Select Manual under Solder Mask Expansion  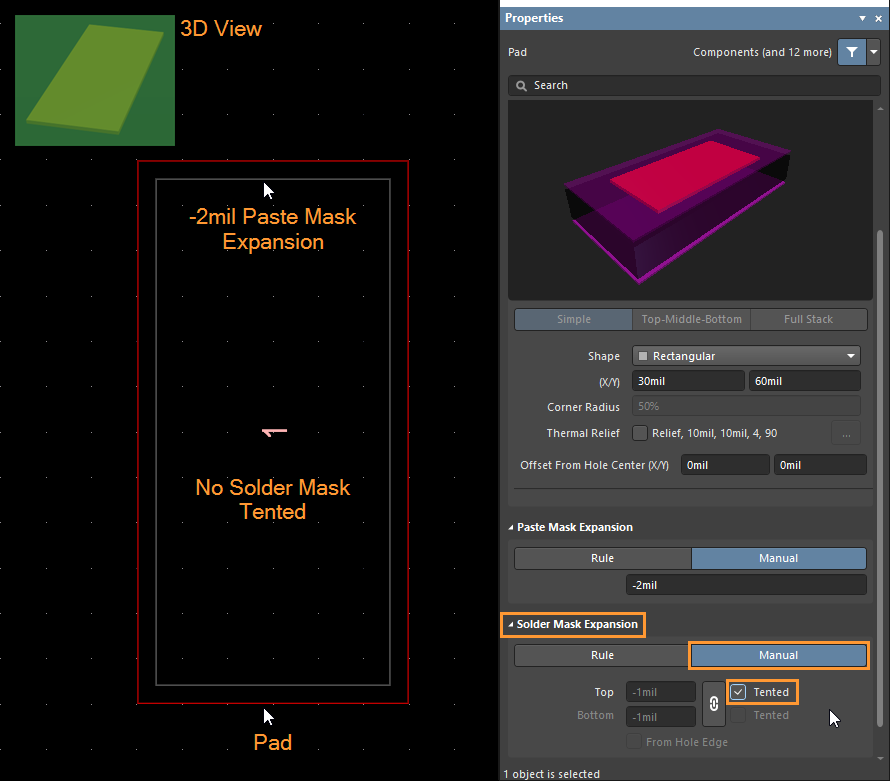[778, 655]
